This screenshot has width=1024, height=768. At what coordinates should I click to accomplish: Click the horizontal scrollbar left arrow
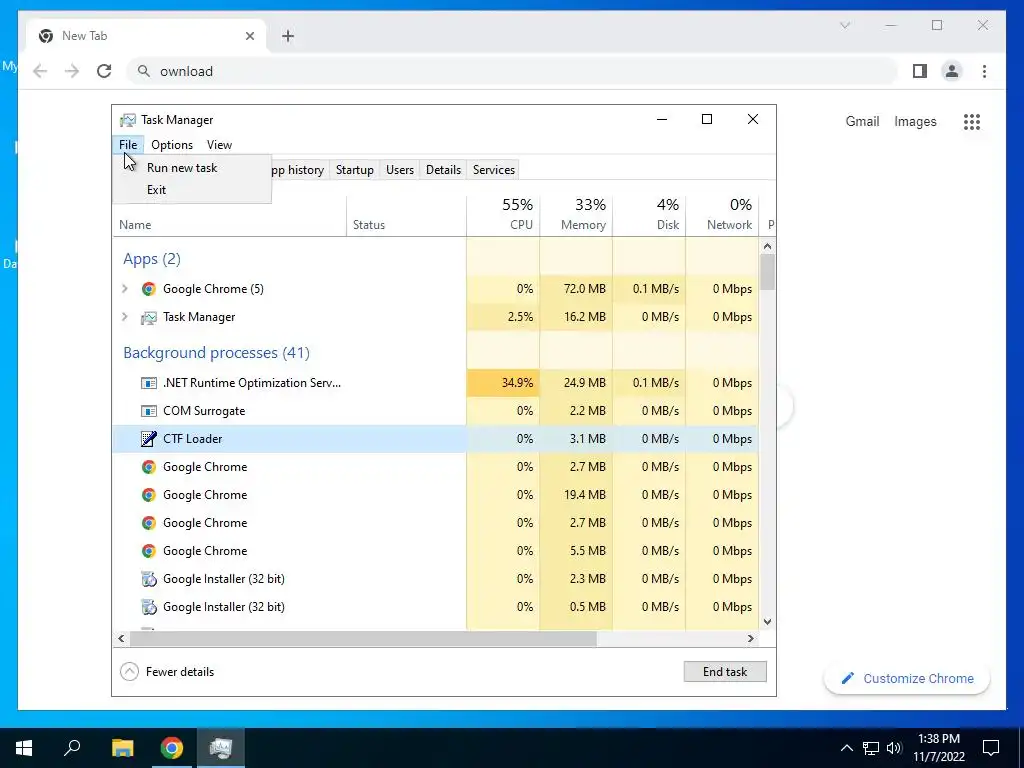[x=121, y=639]
